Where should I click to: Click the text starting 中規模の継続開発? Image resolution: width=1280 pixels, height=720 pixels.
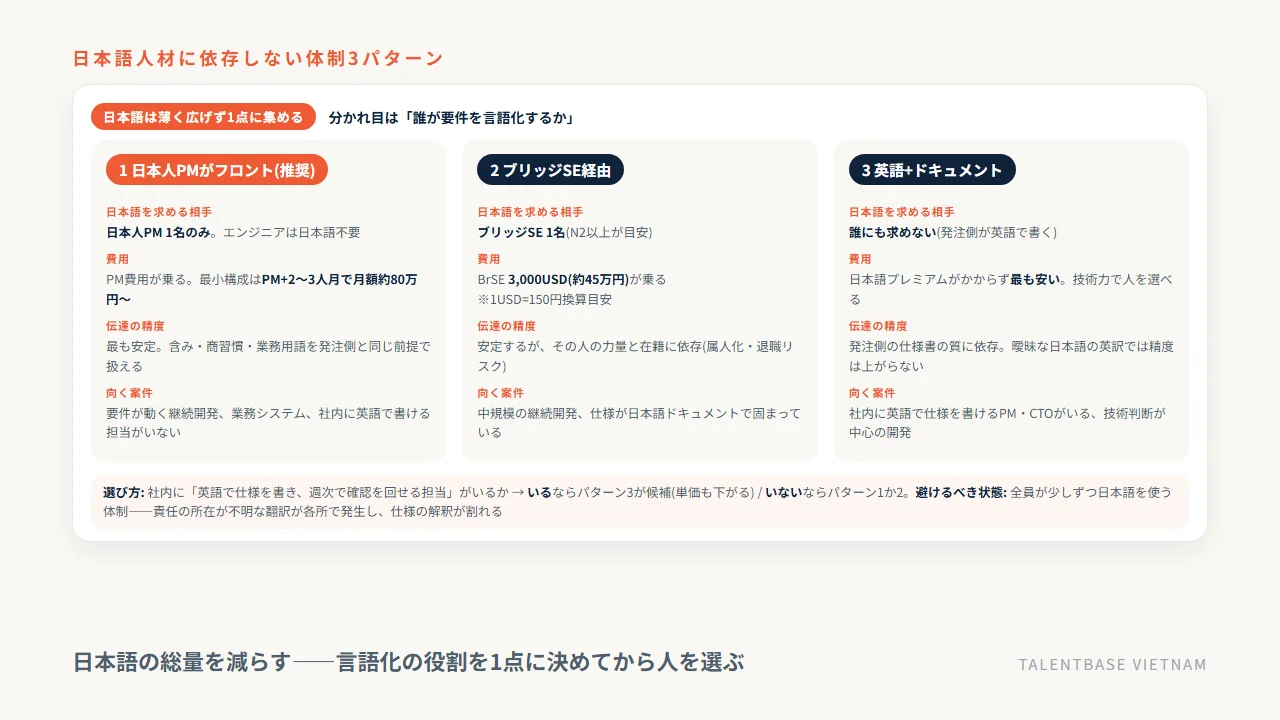[x=639, y=423]
